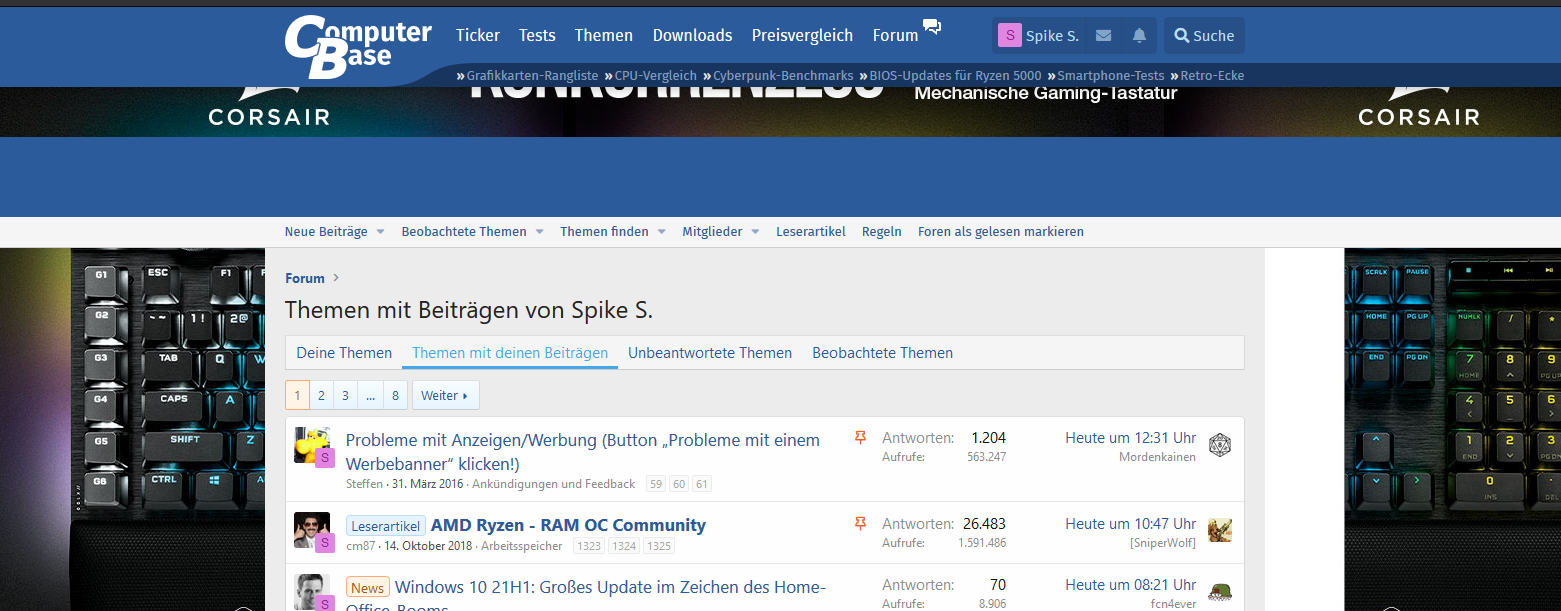Screen dimensions: 1561x611
Task: Open the Probleme mit Anzeigen/Werbung thread
Action: tap(583, 452)
